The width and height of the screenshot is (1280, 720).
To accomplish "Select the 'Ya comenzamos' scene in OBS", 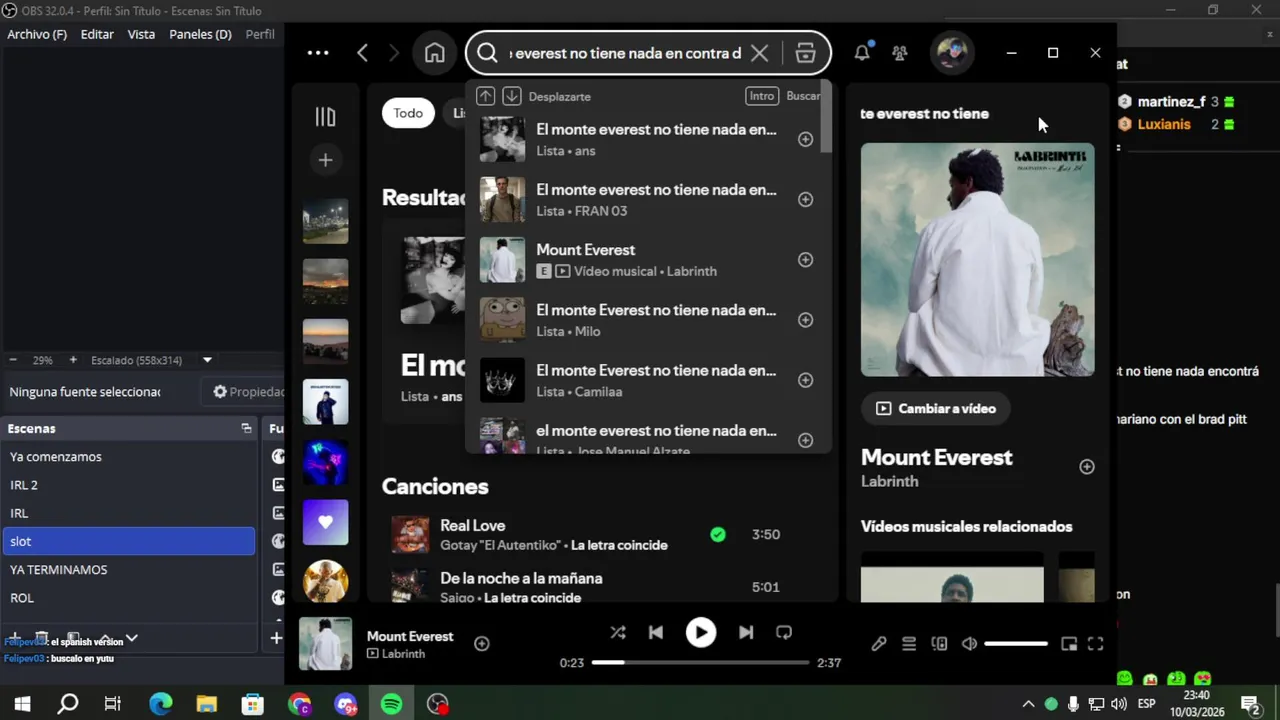I will [129, 457].
